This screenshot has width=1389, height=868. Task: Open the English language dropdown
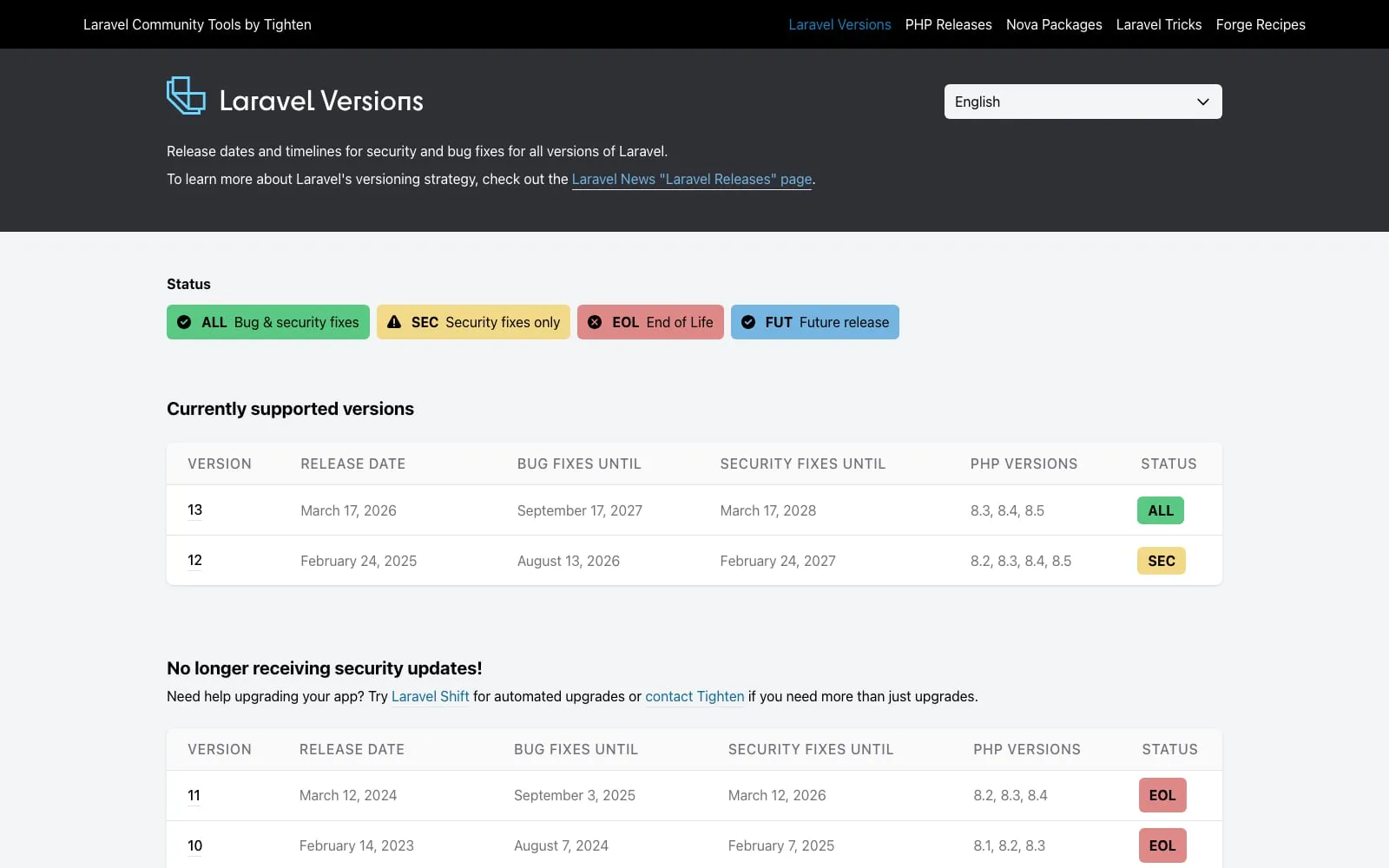[1083, 102]
